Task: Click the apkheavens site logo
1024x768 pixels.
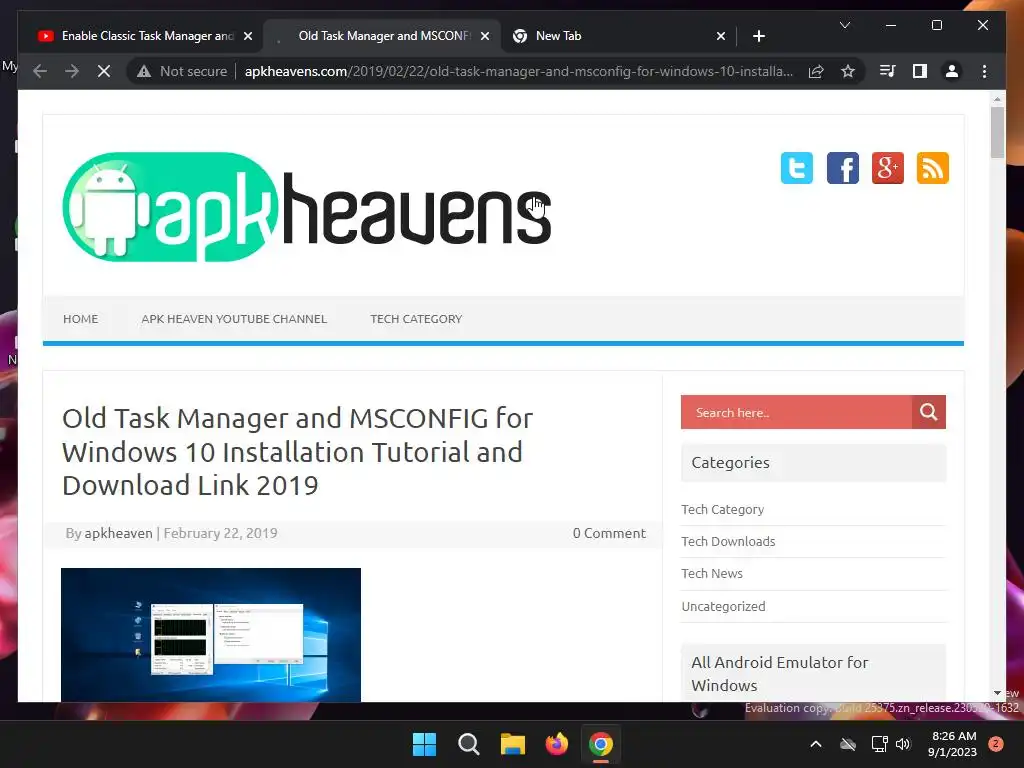Action: click(307, 206)
